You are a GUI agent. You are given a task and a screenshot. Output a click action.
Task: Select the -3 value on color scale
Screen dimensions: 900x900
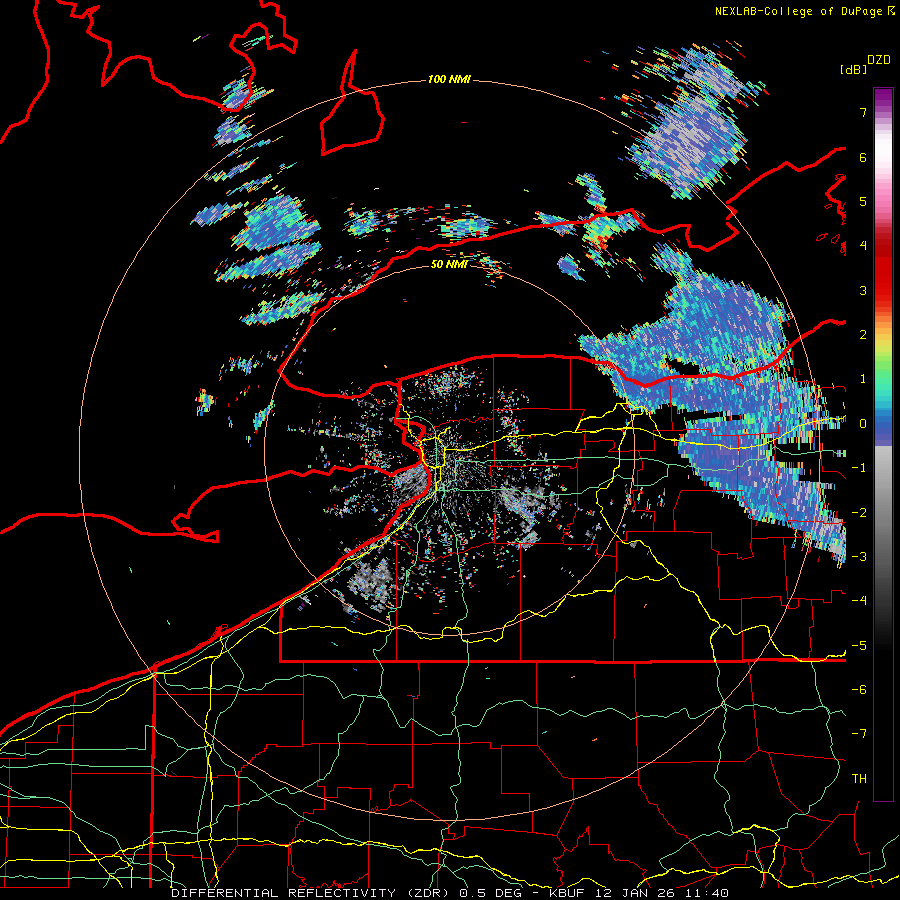click(x=859, y=556)
